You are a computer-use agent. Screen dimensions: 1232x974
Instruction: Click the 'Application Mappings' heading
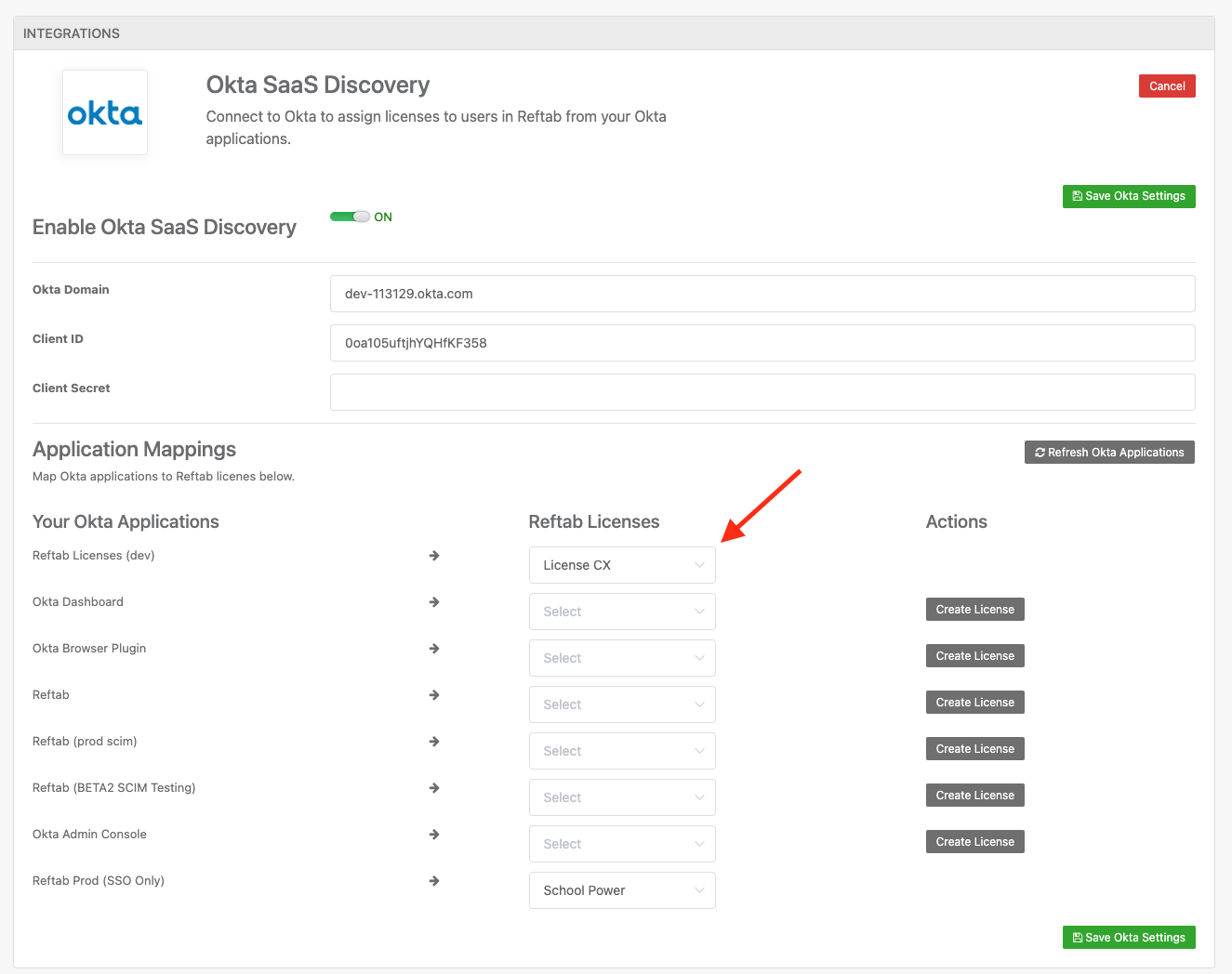click(134, 450)
